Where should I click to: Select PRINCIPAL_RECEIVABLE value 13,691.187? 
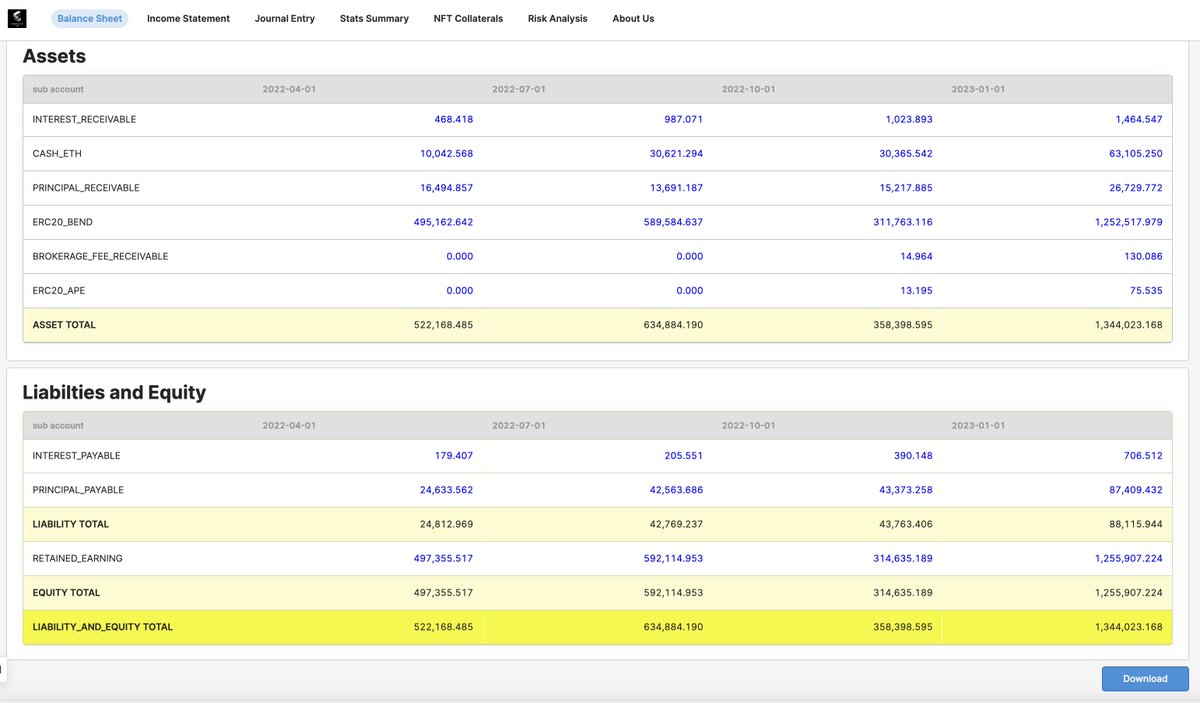676,188
